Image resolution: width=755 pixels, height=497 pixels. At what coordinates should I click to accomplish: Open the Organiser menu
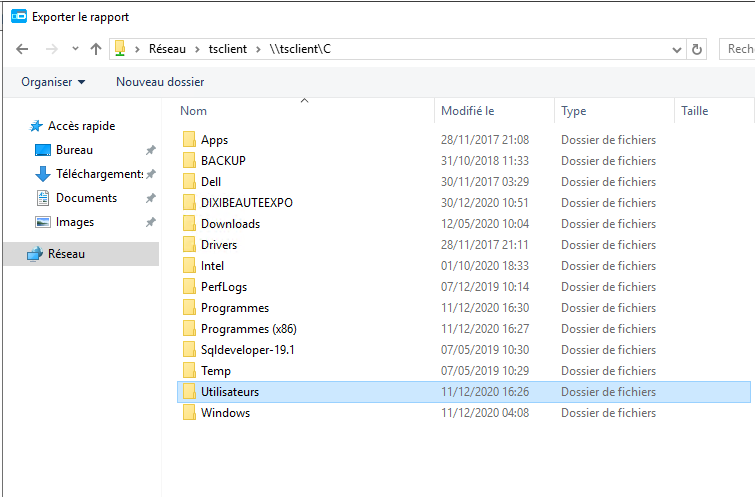pyautogui.click(x=53, y=82)
